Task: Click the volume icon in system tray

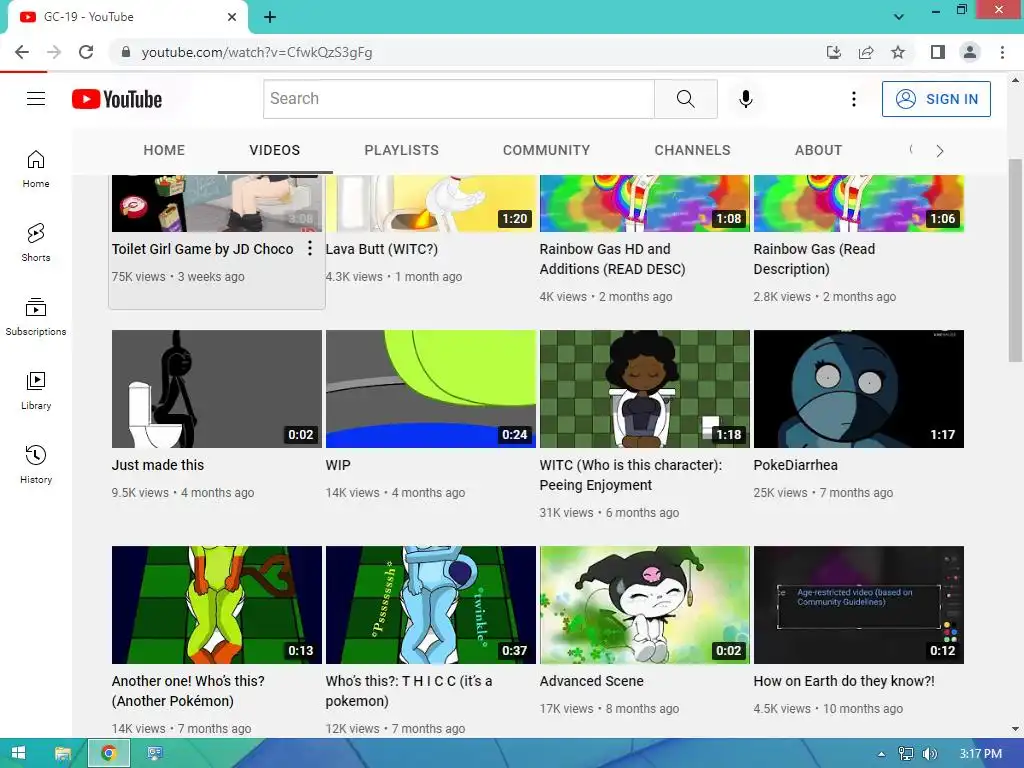Action: pos(930,754)
